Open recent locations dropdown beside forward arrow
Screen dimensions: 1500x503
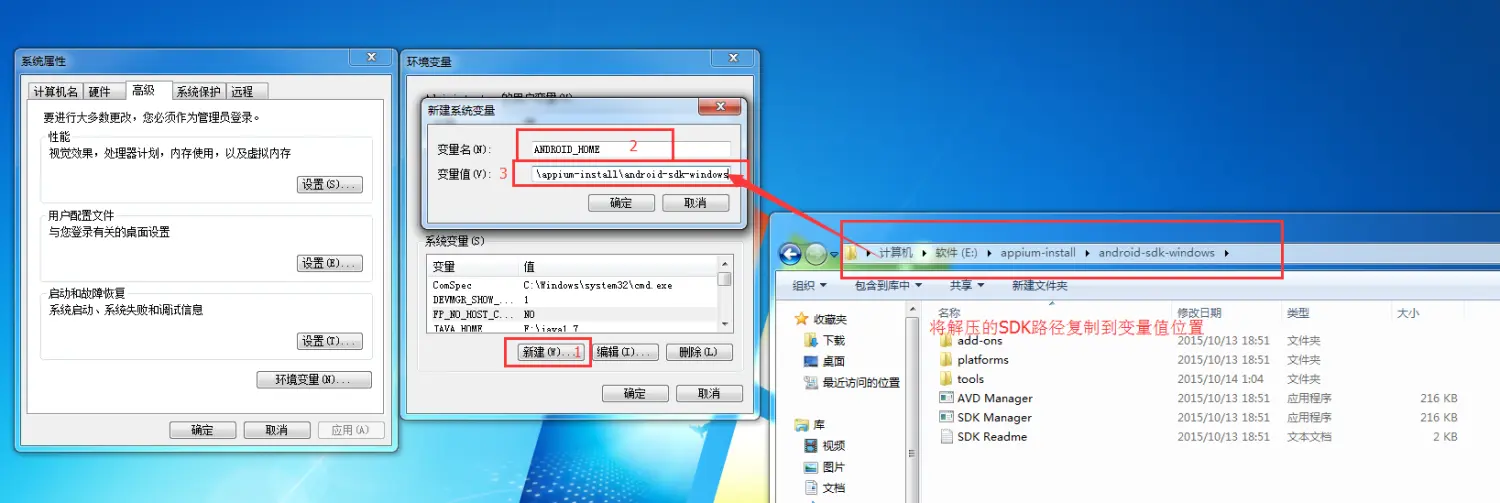(x=835, y=255)
